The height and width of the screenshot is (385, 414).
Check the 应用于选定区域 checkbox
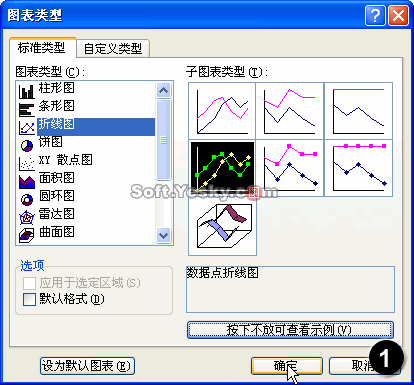pos(29,283)
